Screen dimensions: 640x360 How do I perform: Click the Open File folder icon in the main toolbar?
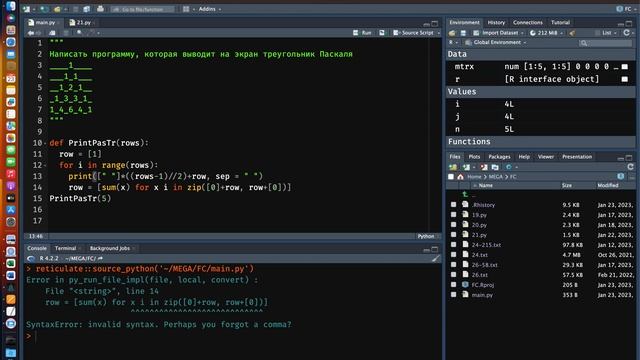click(x=57, y=9)
